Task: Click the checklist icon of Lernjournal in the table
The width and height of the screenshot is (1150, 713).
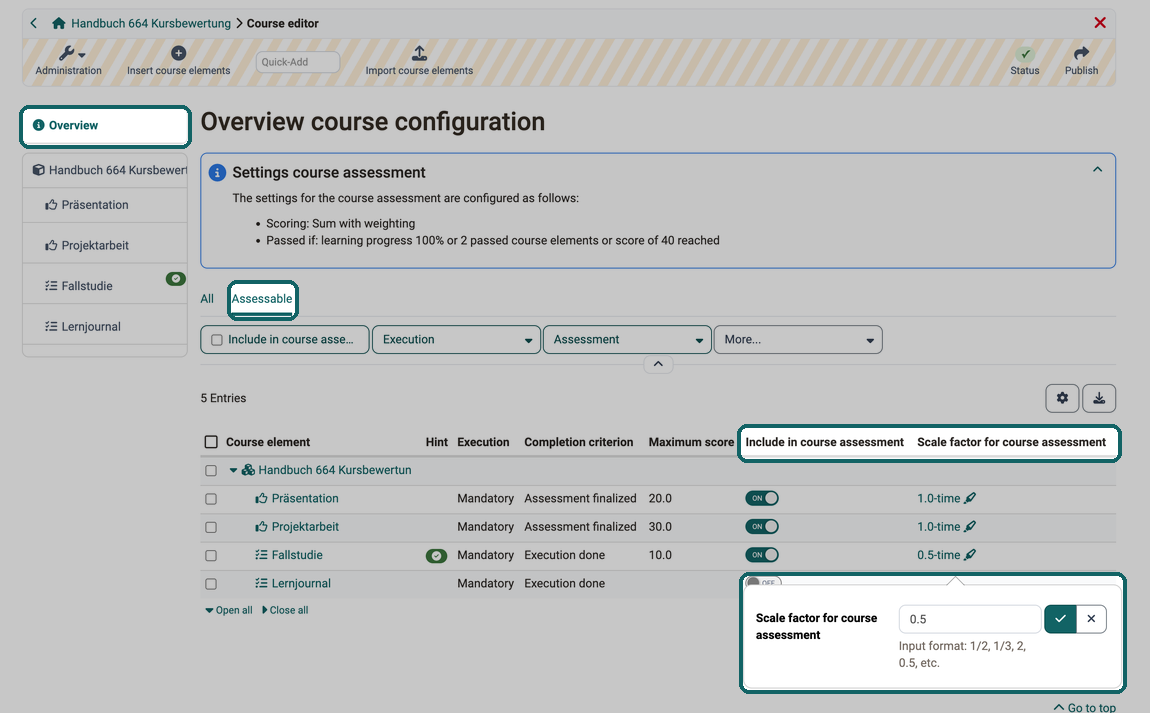Action: (x=261, y=583)
